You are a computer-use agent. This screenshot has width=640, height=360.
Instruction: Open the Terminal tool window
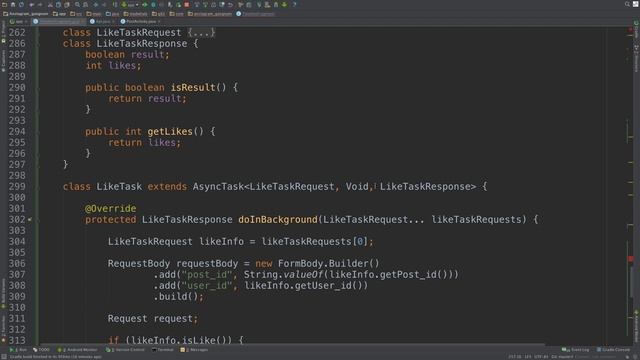162,350
